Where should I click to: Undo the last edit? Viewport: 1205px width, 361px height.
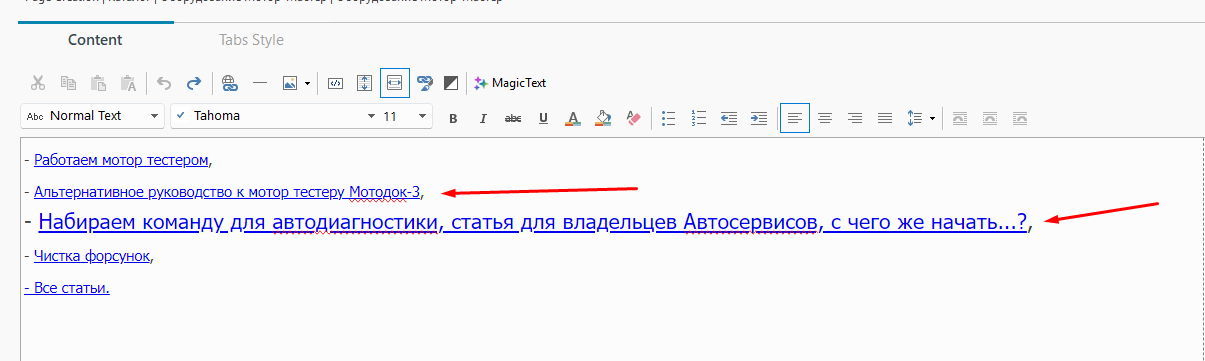[165, 83]
